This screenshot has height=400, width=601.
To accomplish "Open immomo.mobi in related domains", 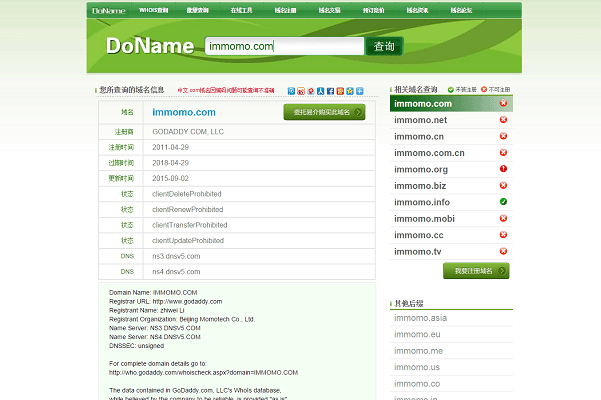I will tap(424, 219).
